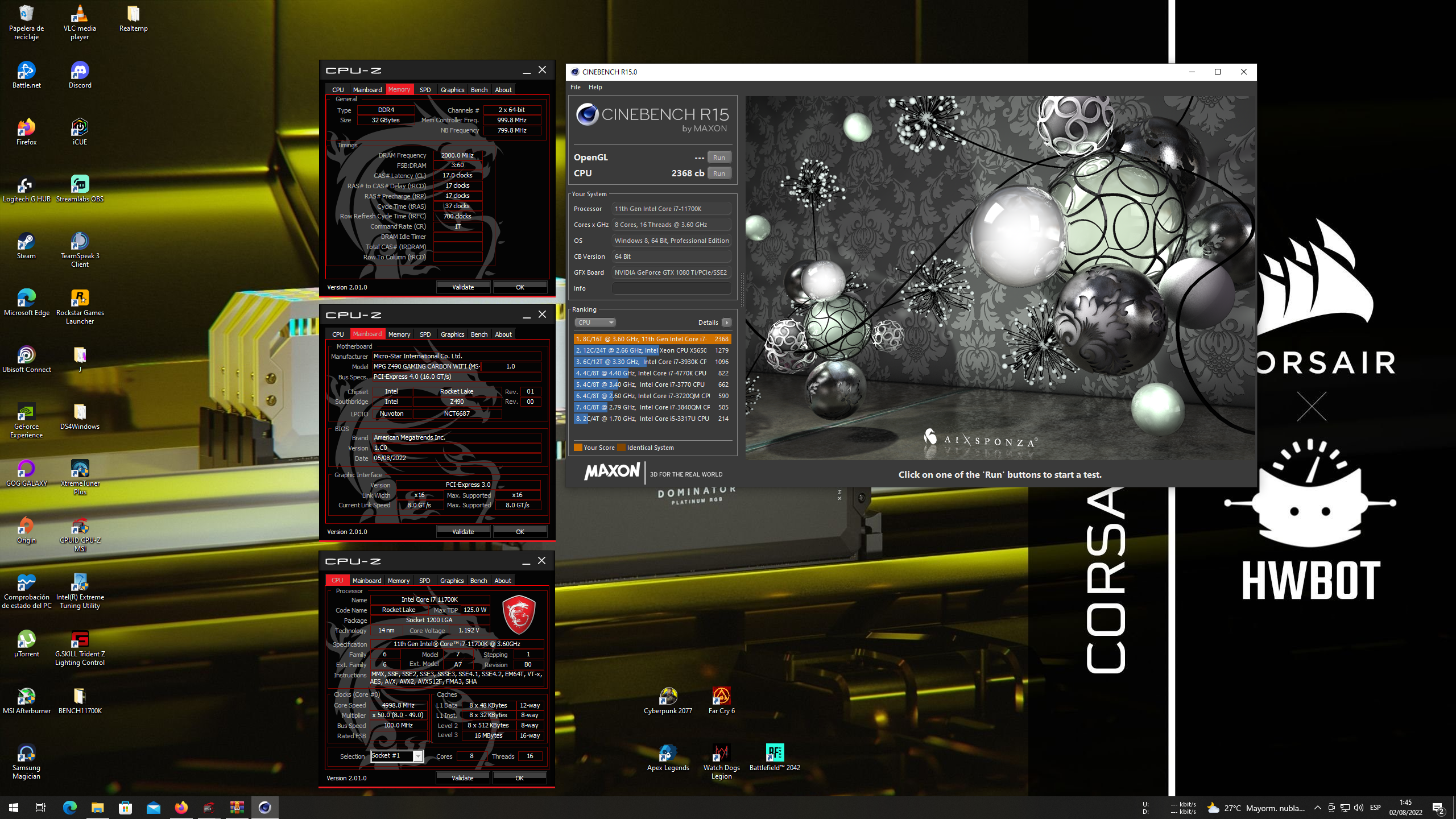Launch Watch Dogs Legion shortcut
The height and width of the screenshot is (819, 1456).
click(x=721, y=761)
